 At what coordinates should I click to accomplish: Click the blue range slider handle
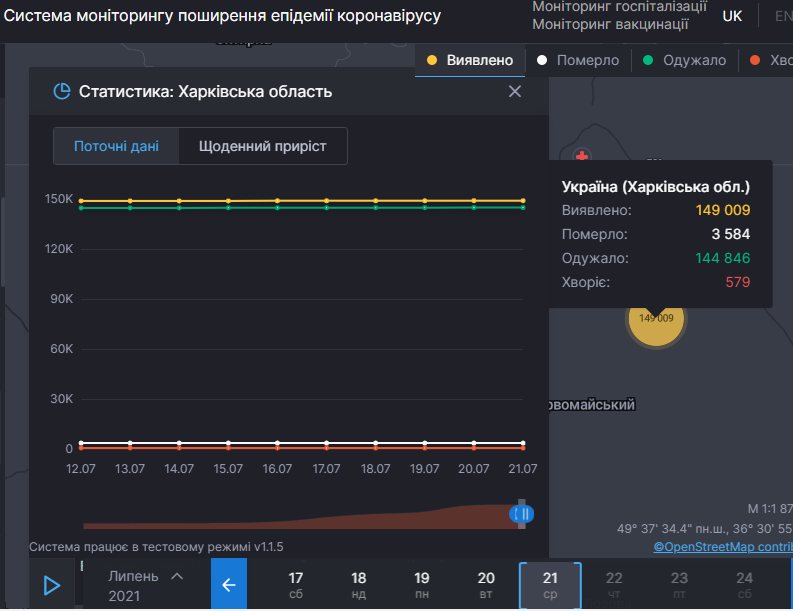tap(521, 514)
